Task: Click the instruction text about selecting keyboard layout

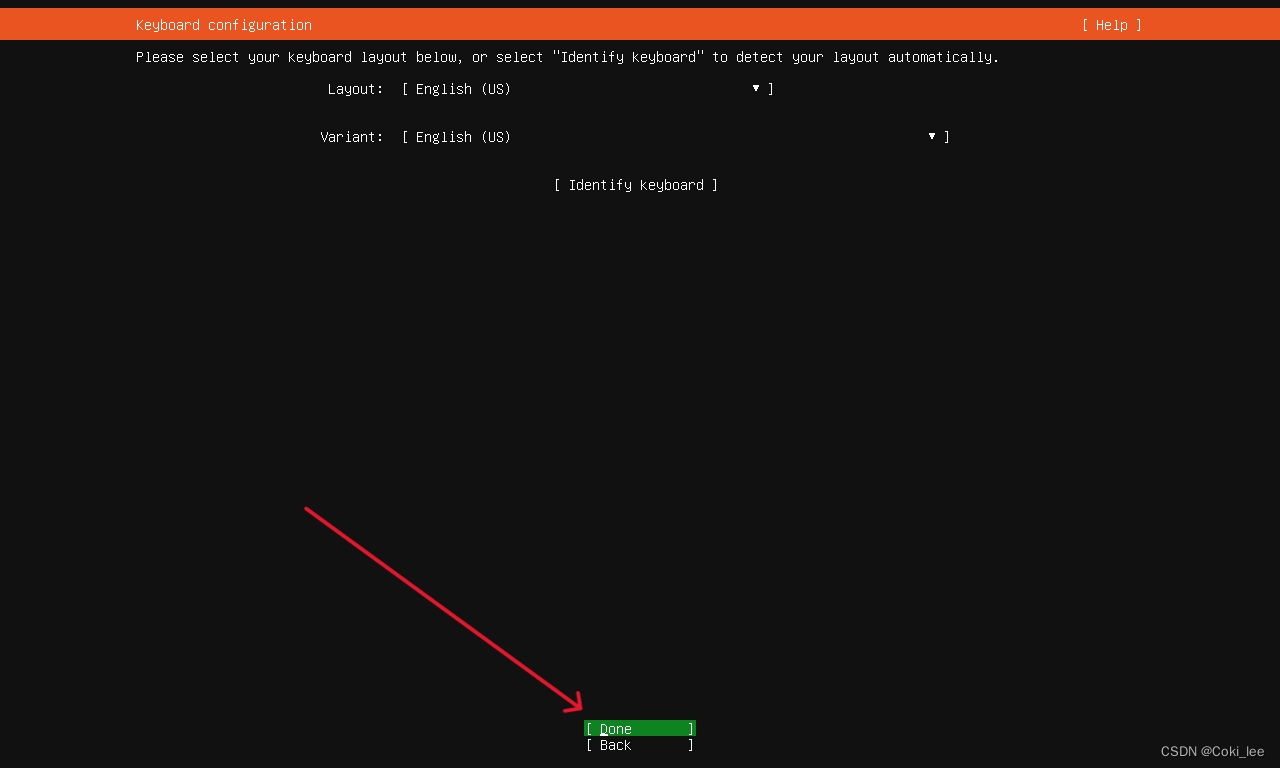Action: (x=566, y=57)
